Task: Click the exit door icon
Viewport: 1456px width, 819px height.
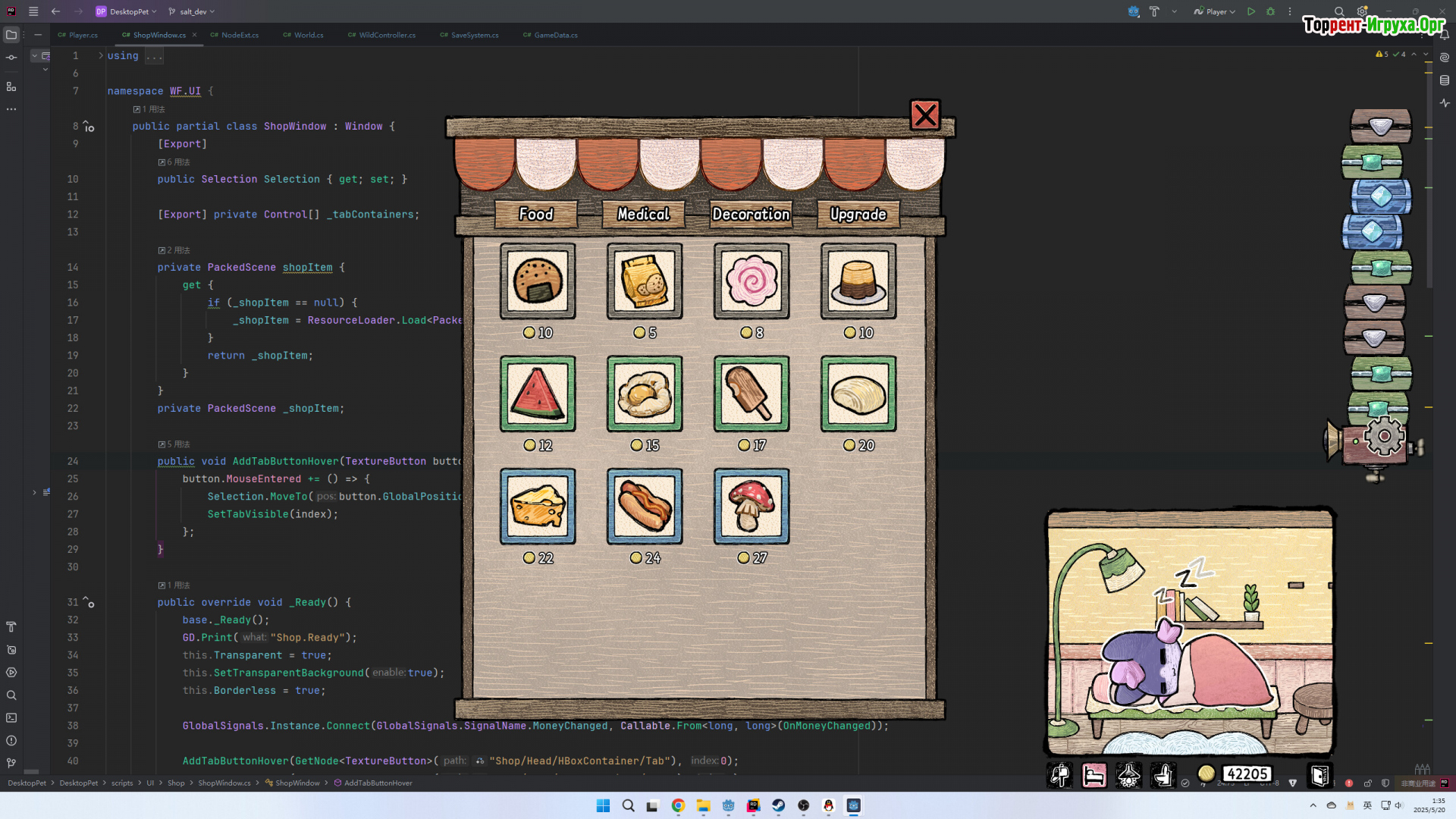Action: coord(1319,775)
